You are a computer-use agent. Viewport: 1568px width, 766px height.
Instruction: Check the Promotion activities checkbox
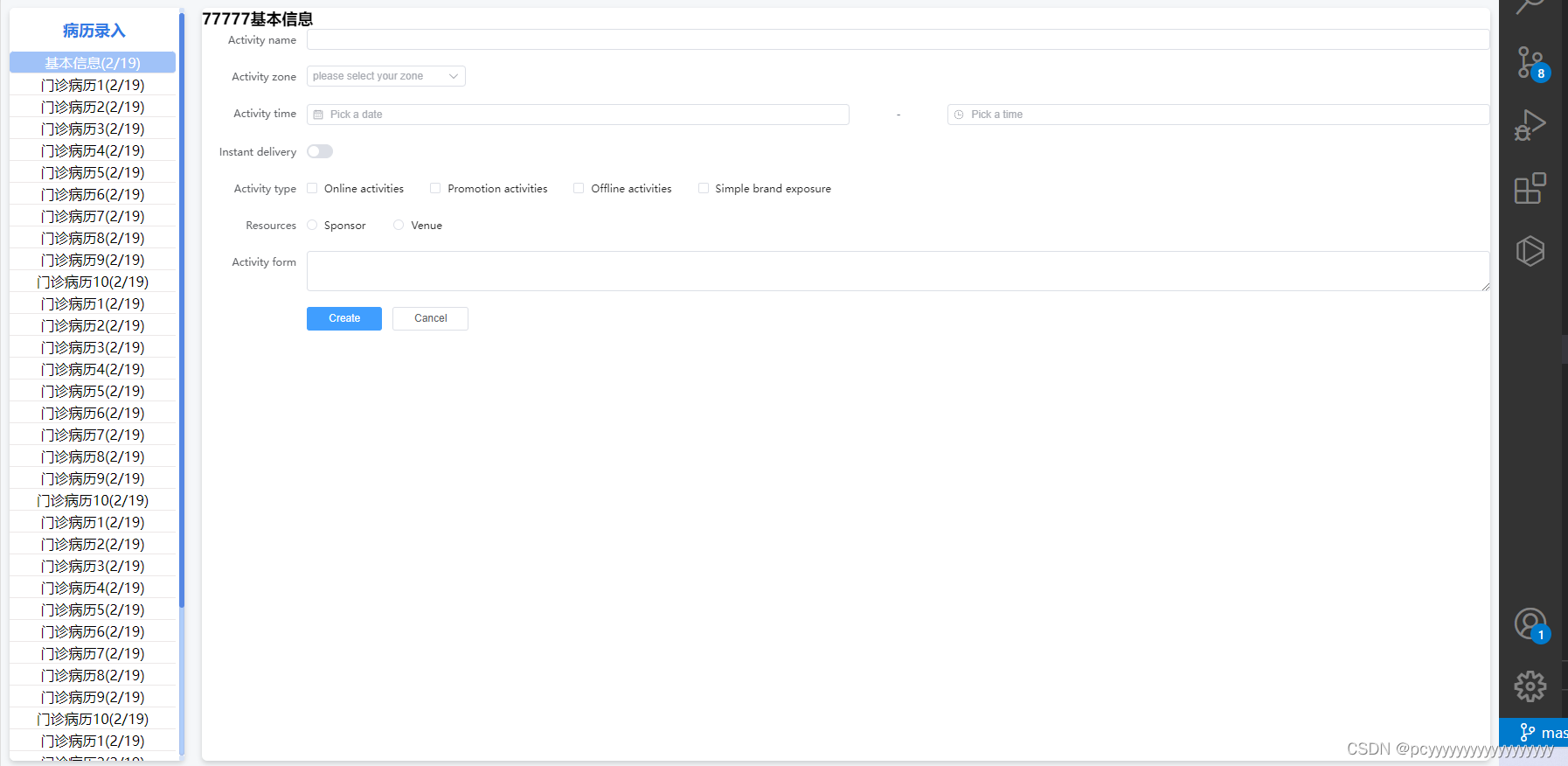click(435, 188)
